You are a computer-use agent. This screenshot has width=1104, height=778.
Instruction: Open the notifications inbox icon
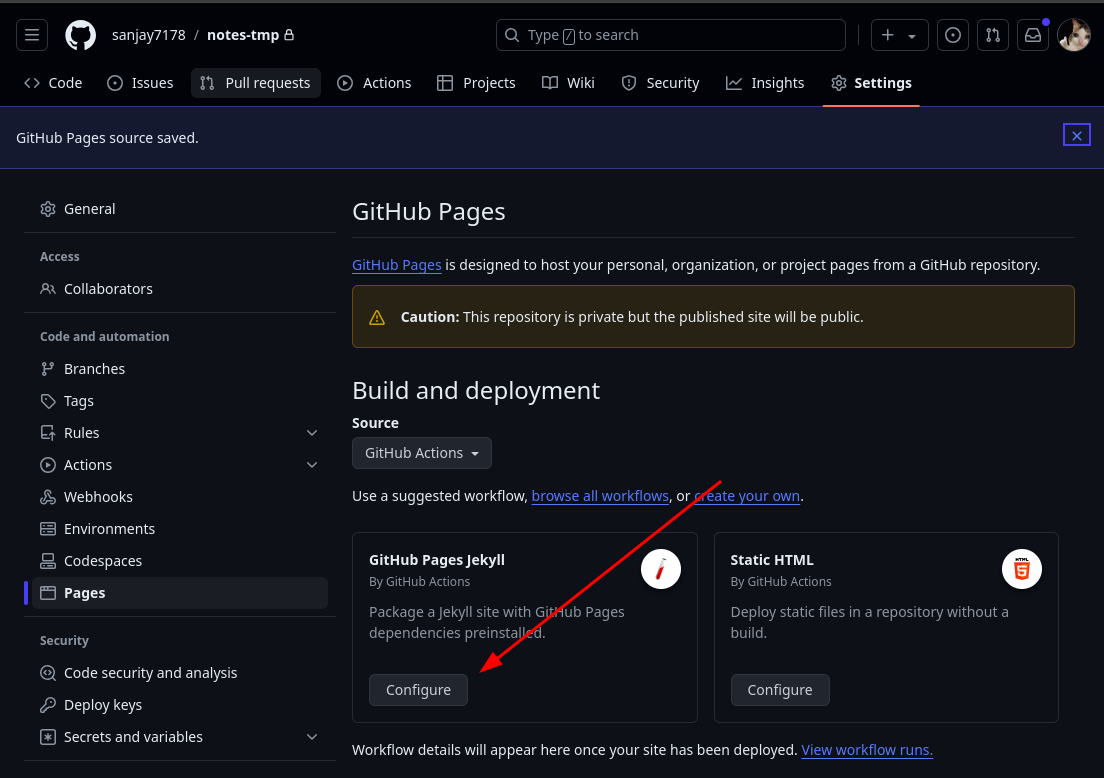[x=1033, y=35]
